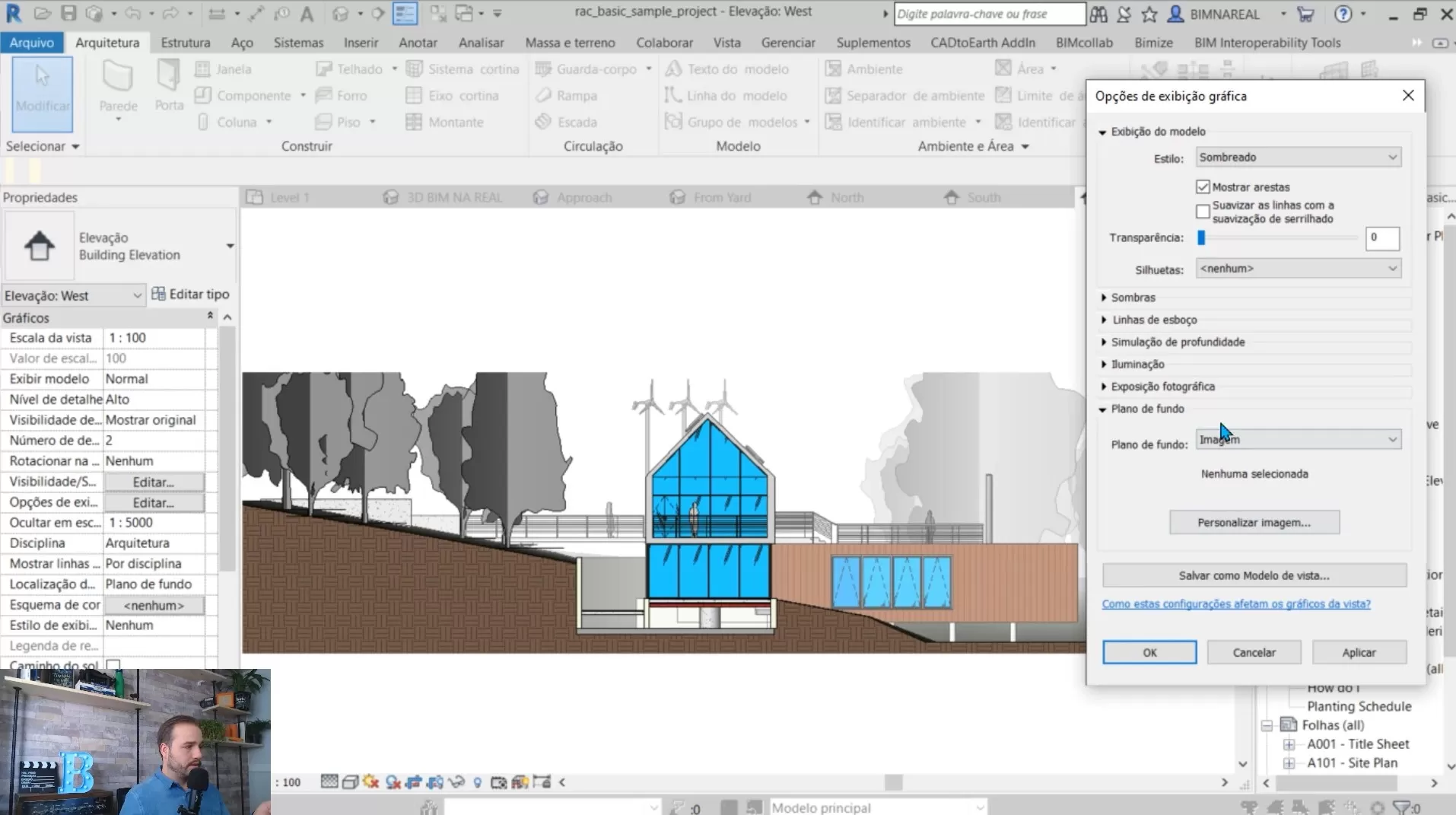The width and height of the screenshot is (1456, 815).
Task: Open the Silhuetas dropdown
Action: click(x=1298, y=269)
